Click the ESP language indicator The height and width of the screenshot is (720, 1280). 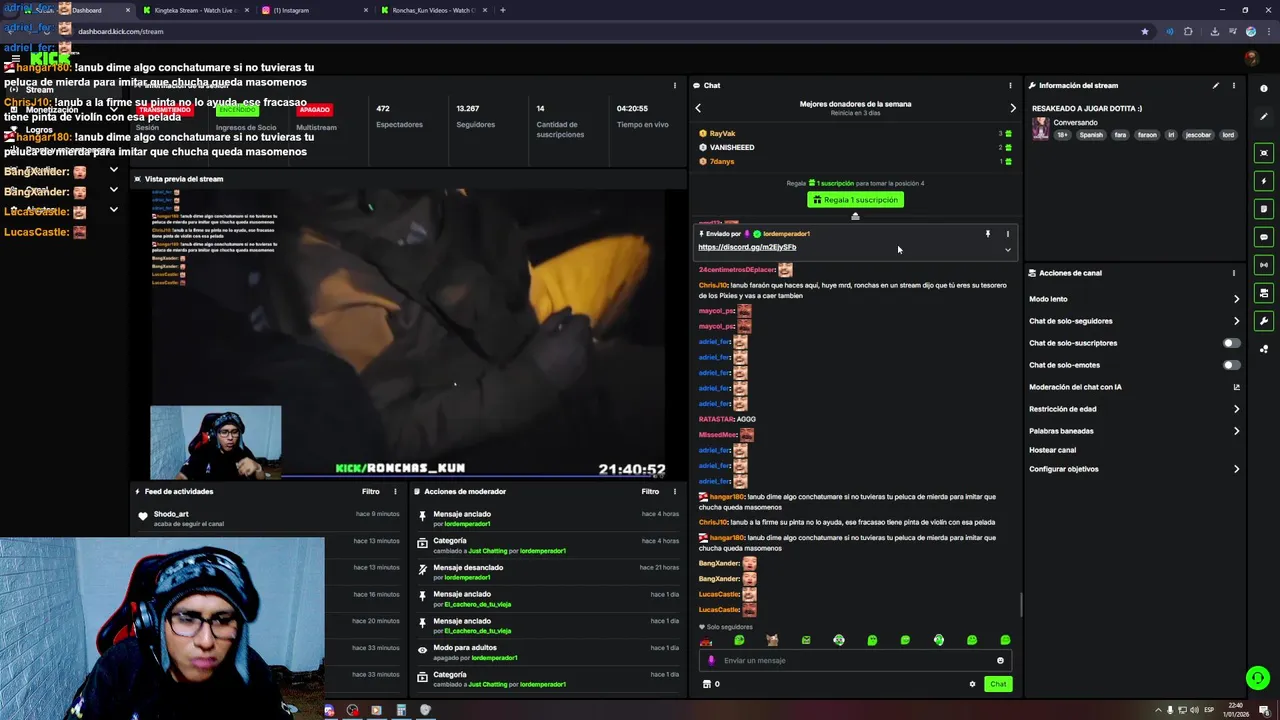(x=1209, y=710)
